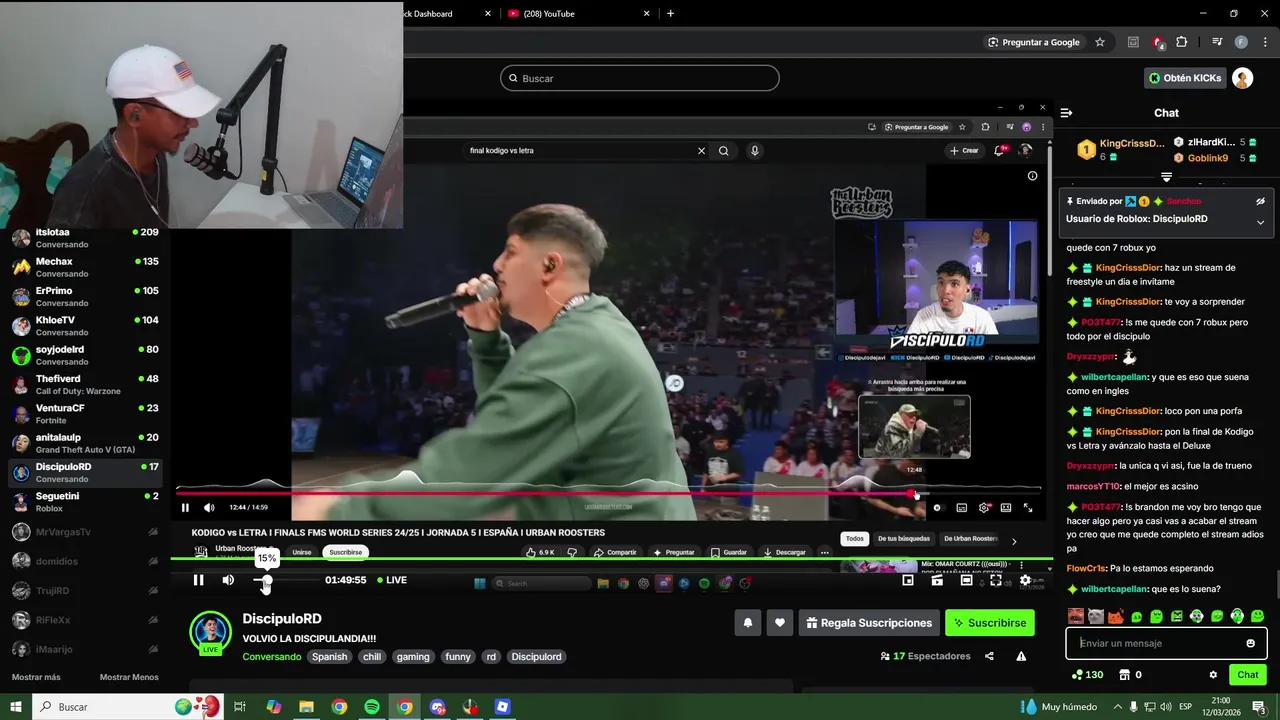Open chat settings gear
This screenshot has width=1280, height=720.
click(x=1213, y=675)
